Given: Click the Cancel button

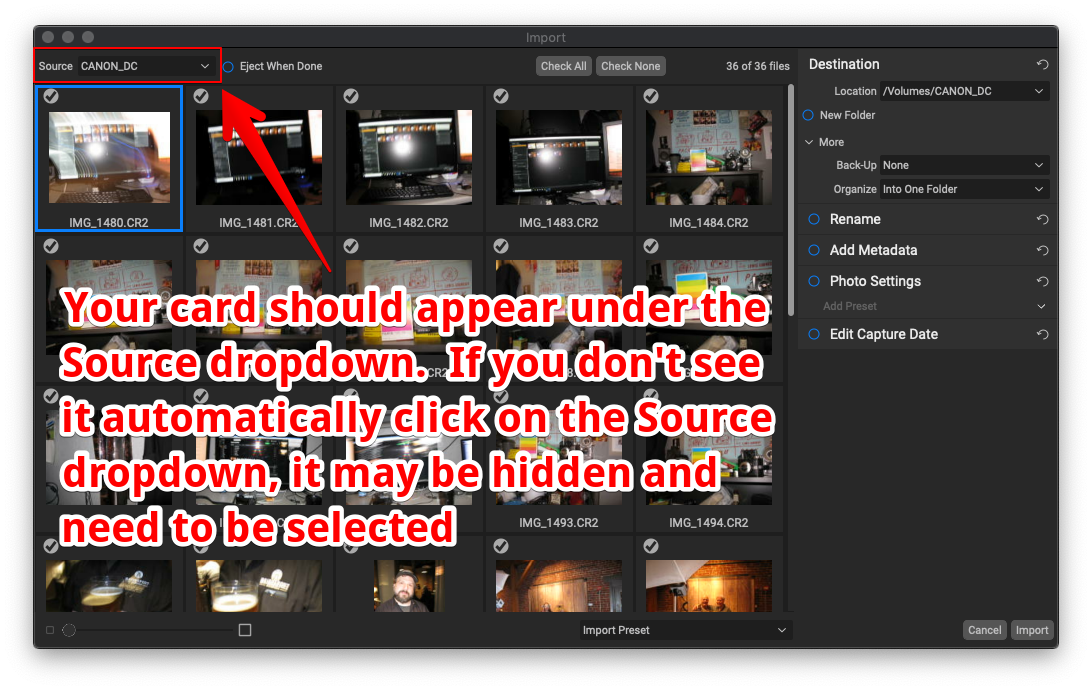Looking at the screenshot, I should 984,630.
